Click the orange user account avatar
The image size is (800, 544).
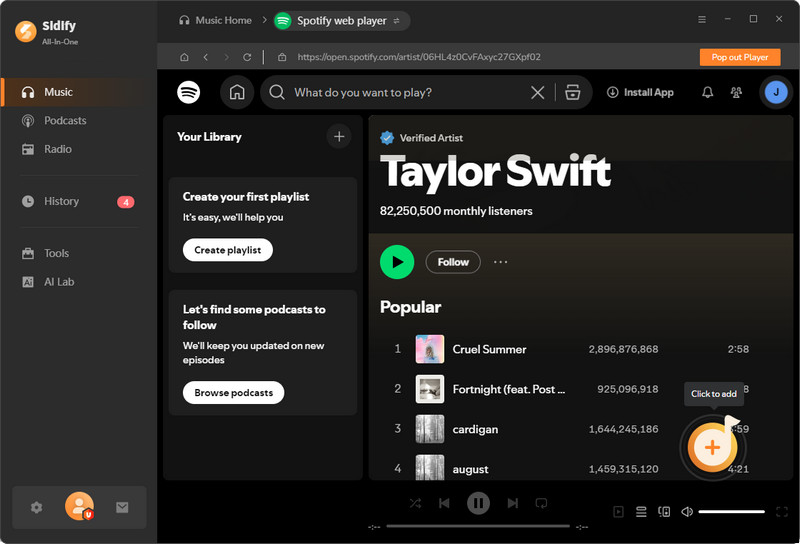point(79,506)
